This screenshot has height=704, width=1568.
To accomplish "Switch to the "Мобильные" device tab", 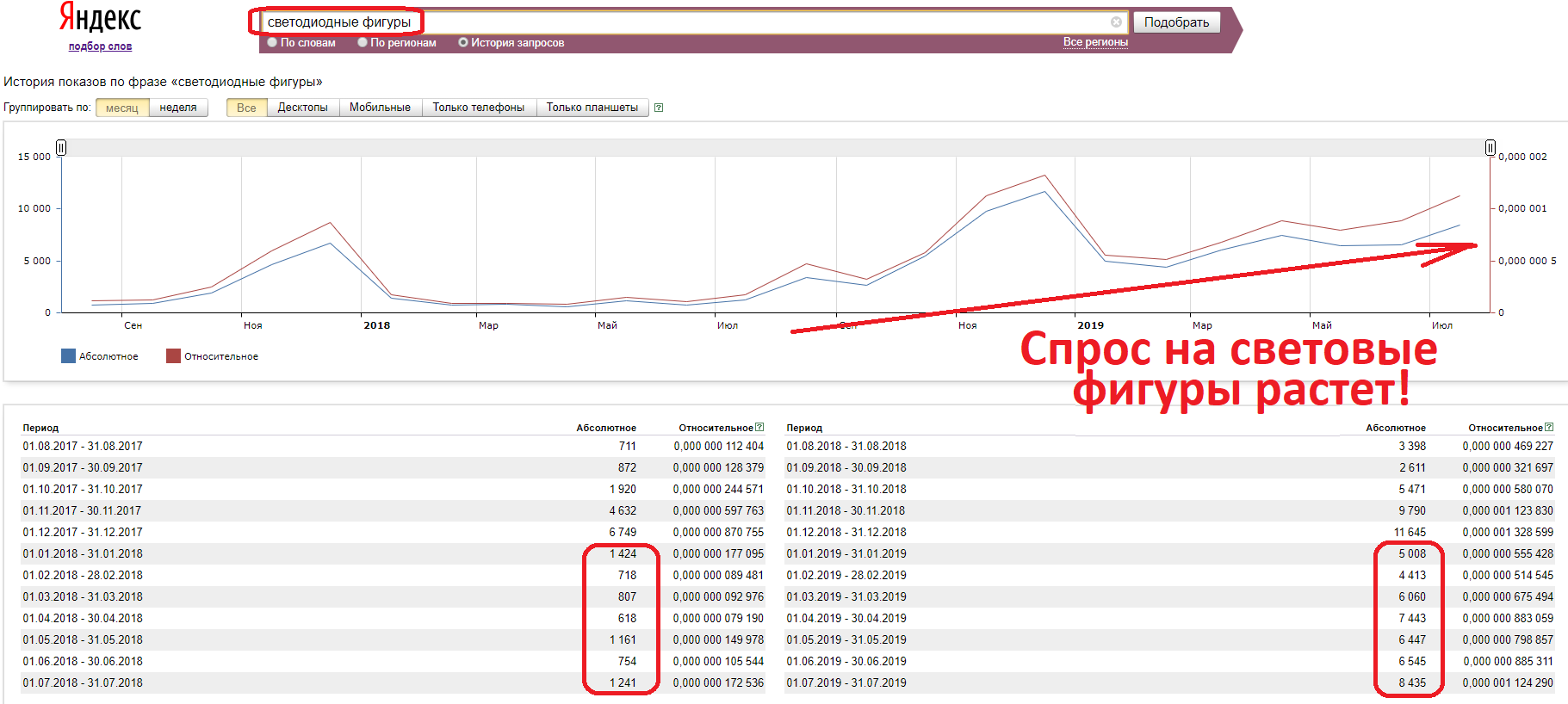I will click(380, 108).
